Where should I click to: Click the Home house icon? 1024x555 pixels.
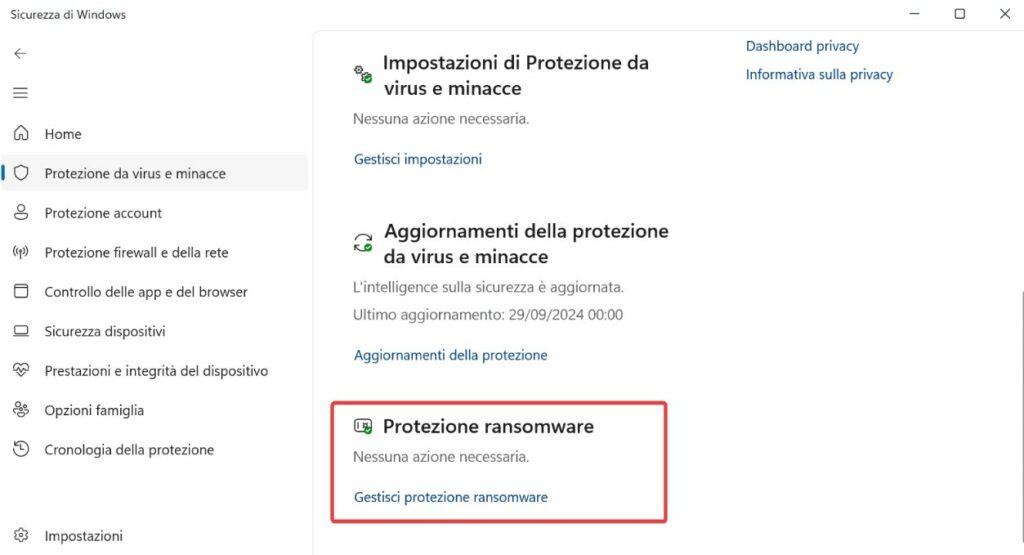point(21,133)
